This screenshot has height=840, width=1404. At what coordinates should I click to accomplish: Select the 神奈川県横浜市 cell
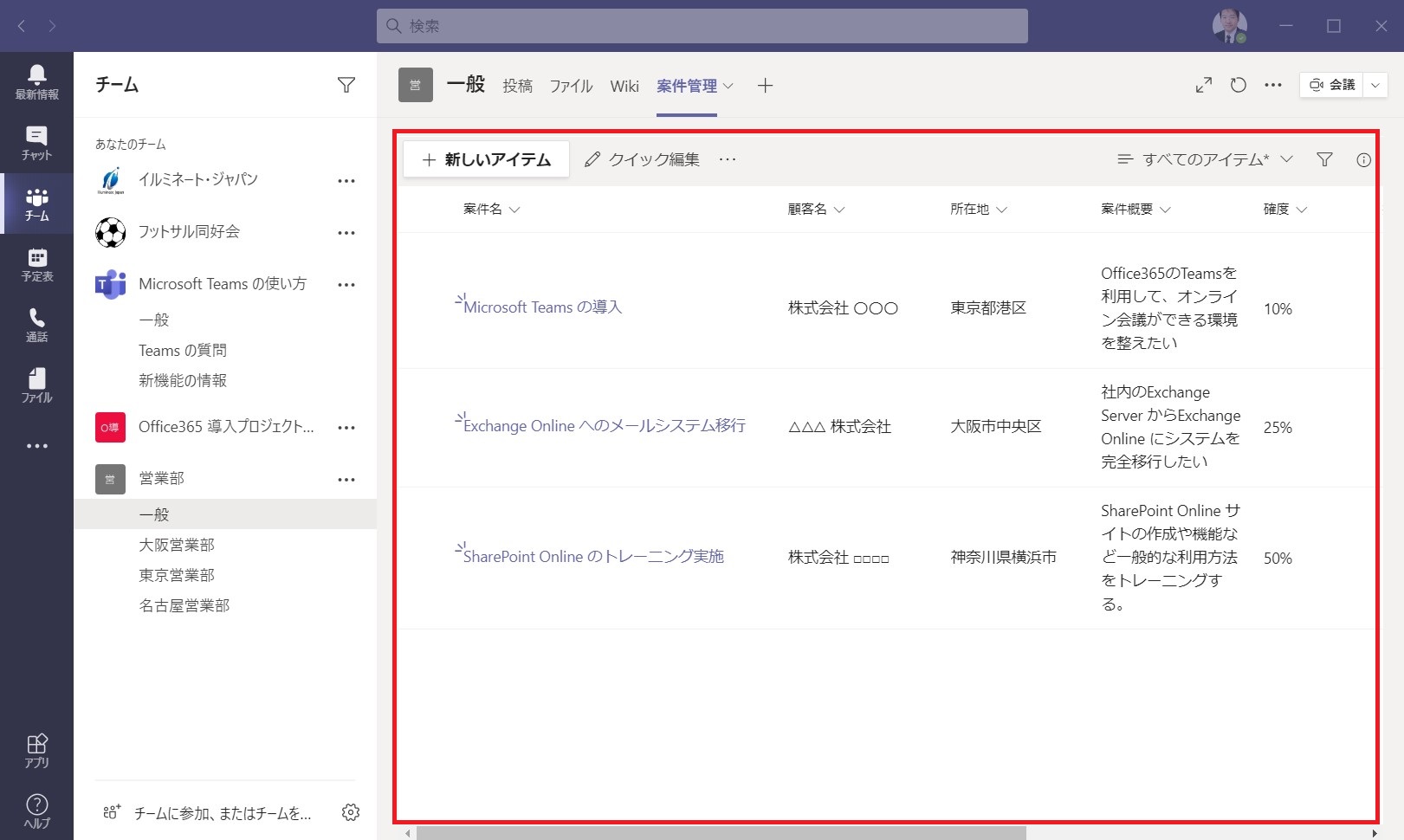point(1004,558)
